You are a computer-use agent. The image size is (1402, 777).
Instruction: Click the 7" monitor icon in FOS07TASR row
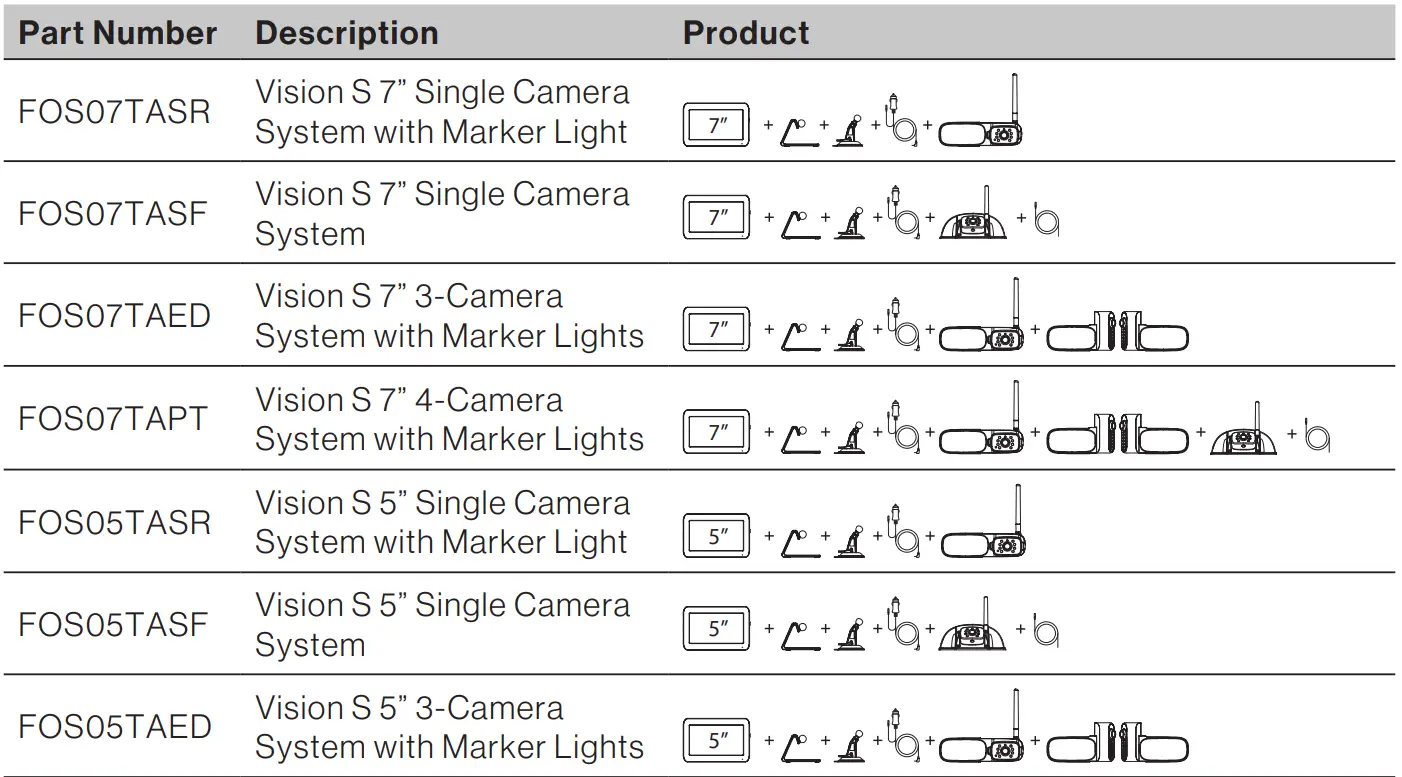[x=716, y=127]
